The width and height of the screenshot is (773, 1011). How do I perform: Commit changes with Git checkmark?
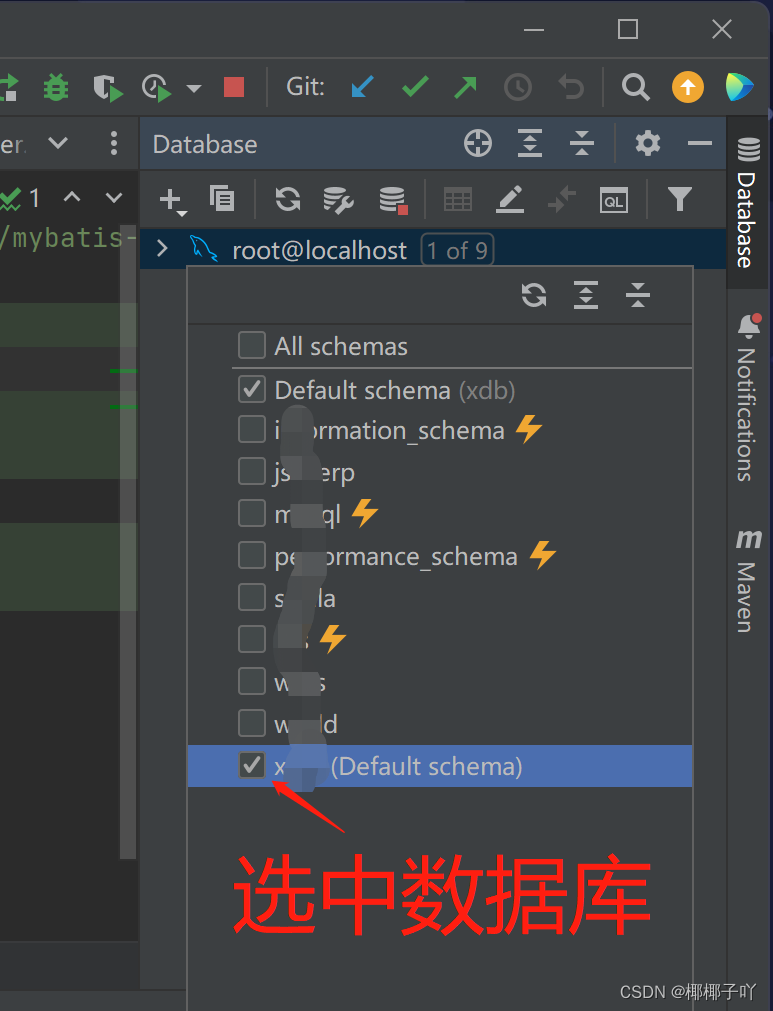click(x=415, y=86)
